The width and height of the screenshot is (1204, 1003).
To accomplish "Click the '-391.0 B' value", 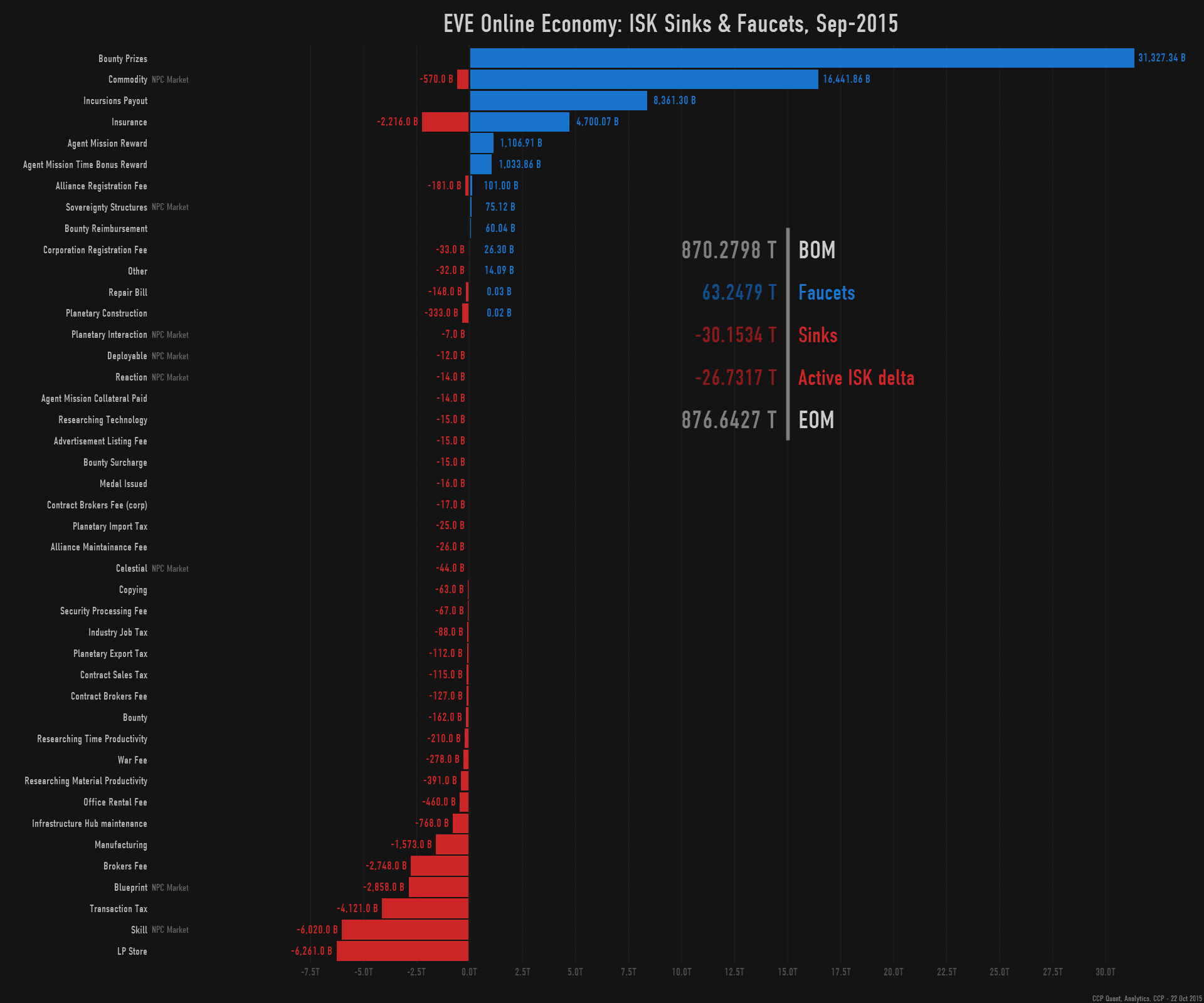I will [x=440, y=780].
